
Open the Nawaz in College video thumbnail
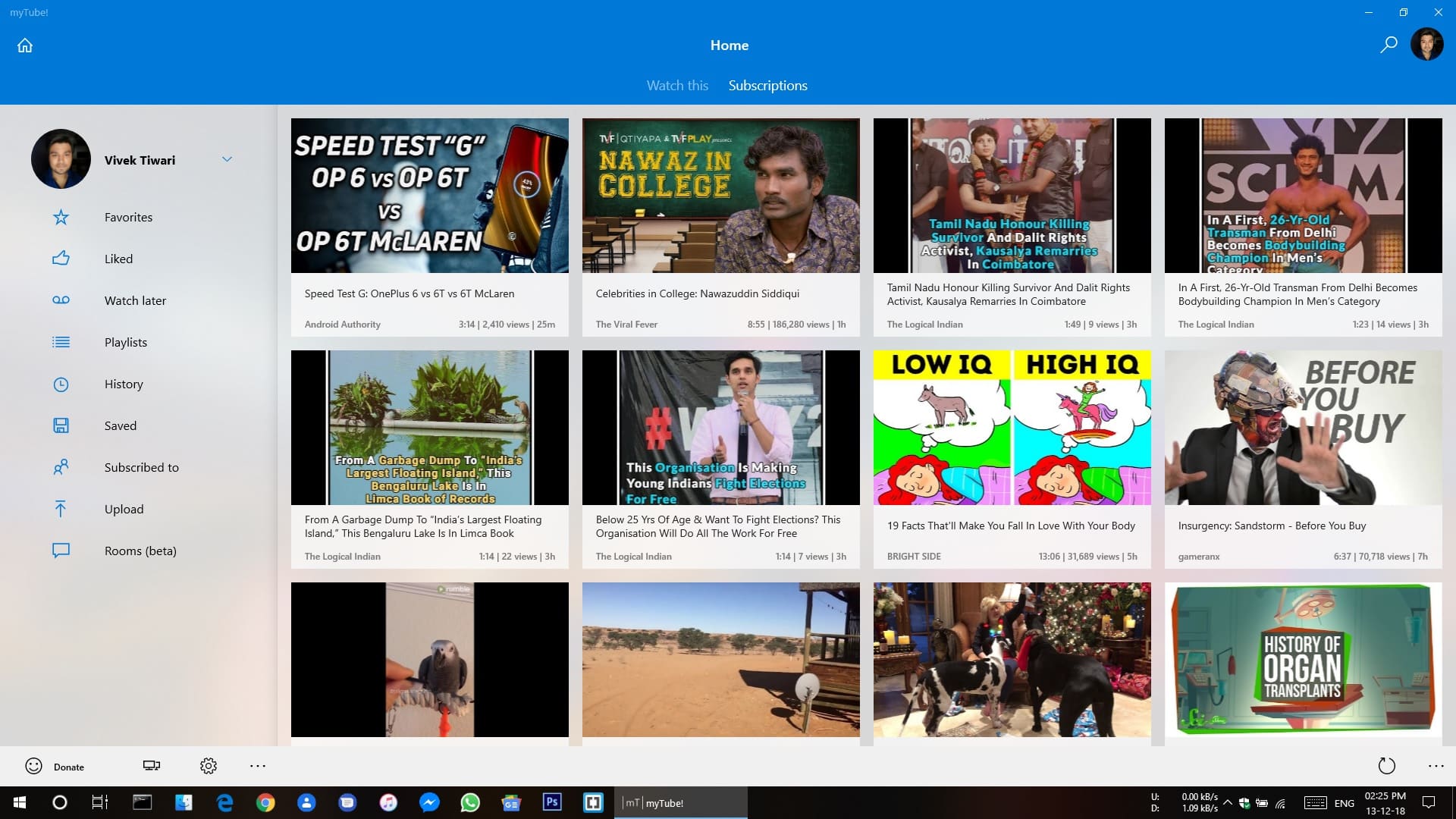[720, 195]
